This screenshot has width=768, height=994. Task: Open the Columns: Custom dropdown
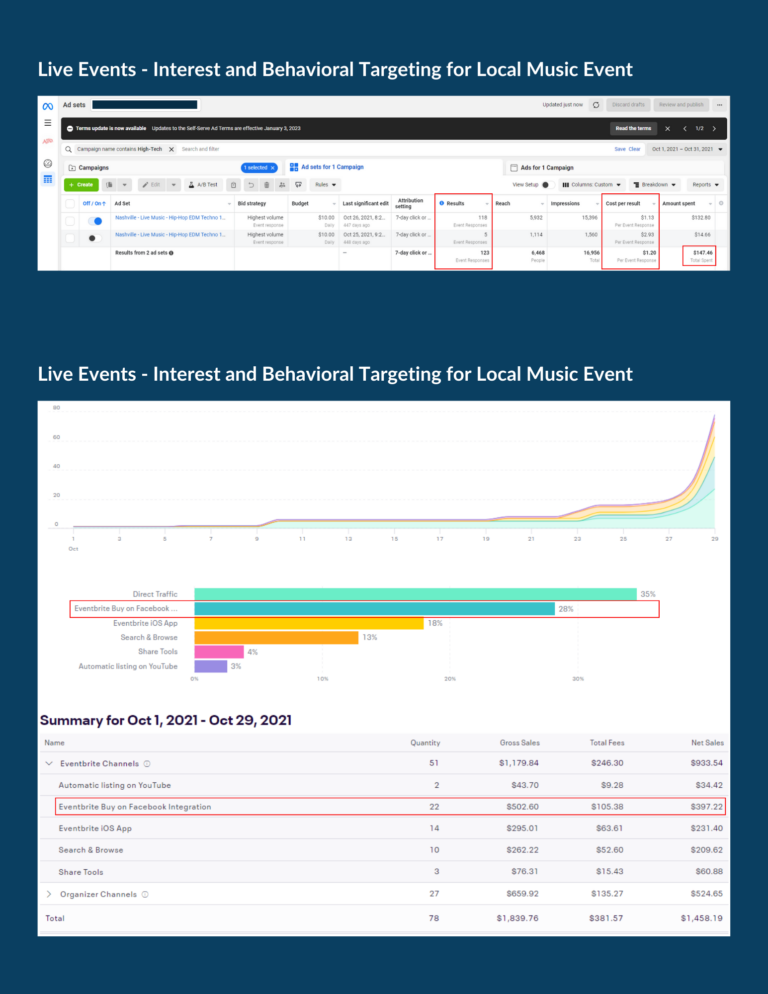coord(591,185)
